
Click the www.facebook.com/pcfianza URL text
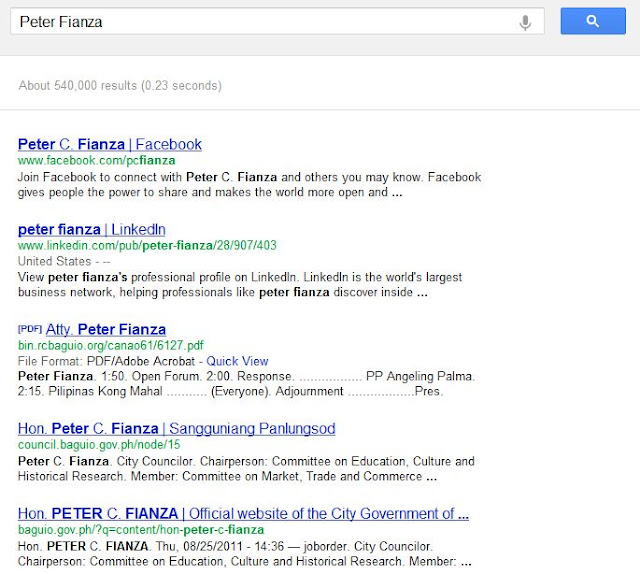tap(97, 160)
